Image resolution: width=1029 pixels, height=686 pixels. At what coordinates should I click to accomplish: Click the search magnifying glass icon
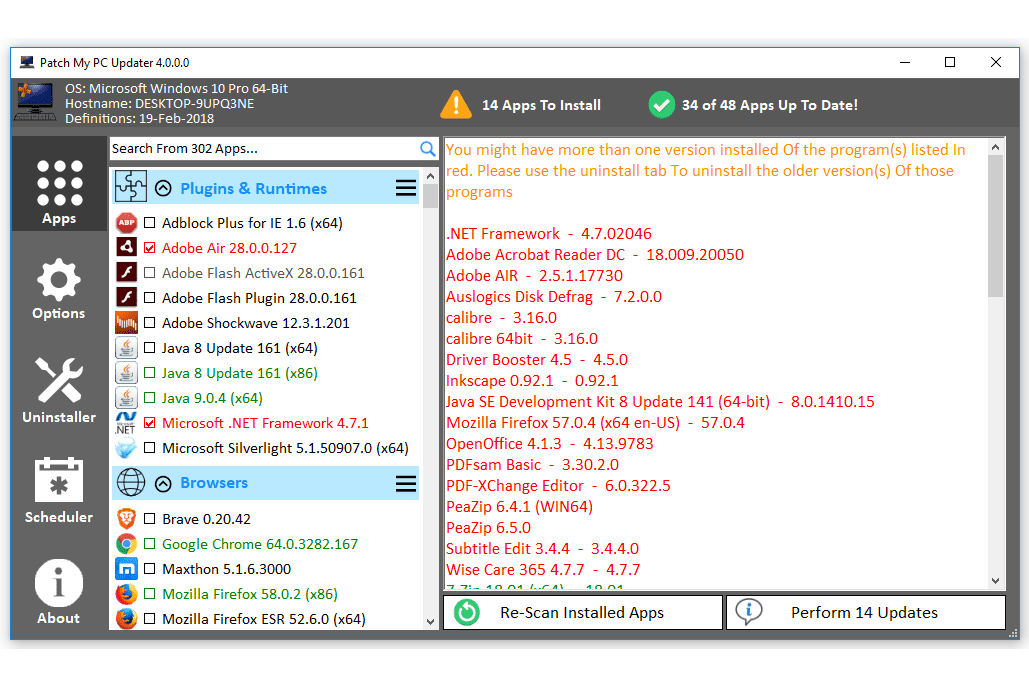pyautogui.click(x=428, y=148)
